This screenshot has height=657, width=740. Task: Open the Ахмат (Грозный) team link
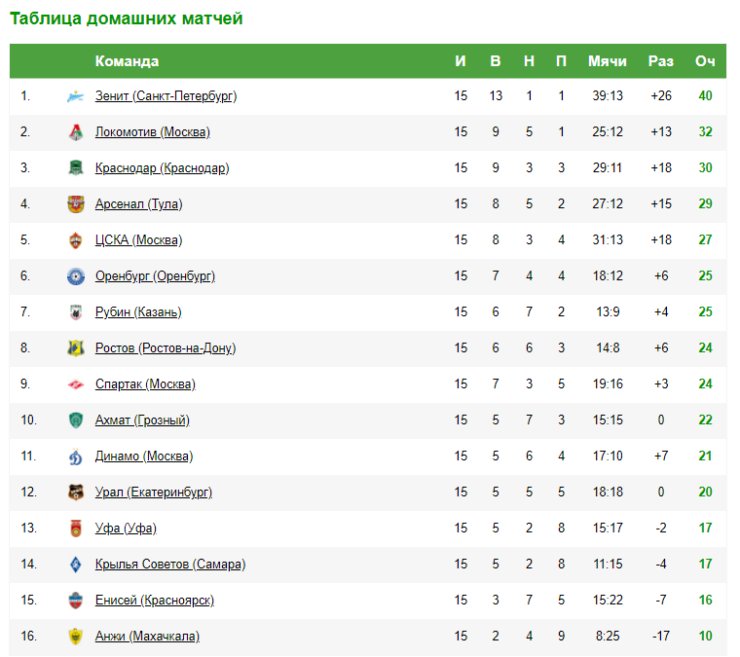(x=142, y=420)
